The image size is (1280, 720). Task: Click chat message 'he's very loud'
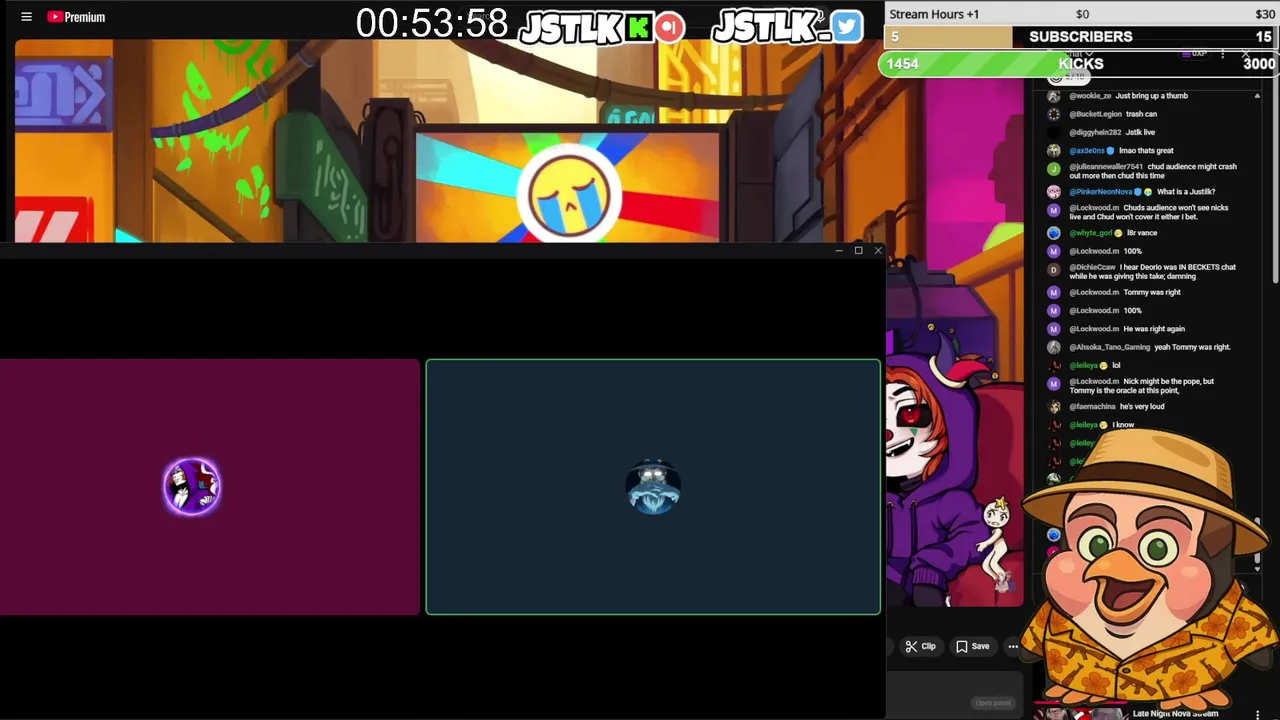[x=1142, y=407]
